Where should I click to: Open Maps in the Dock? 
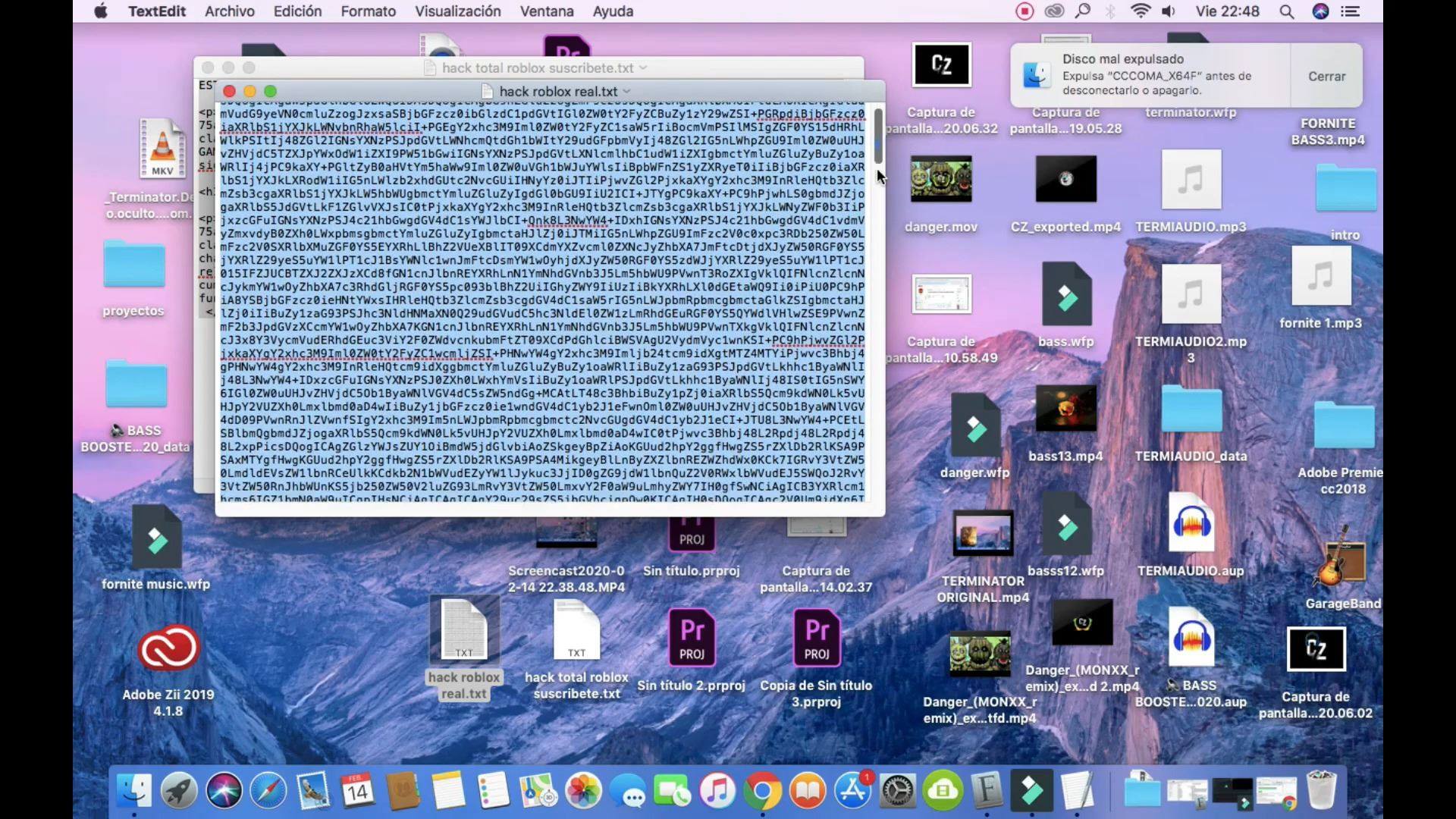538,792
